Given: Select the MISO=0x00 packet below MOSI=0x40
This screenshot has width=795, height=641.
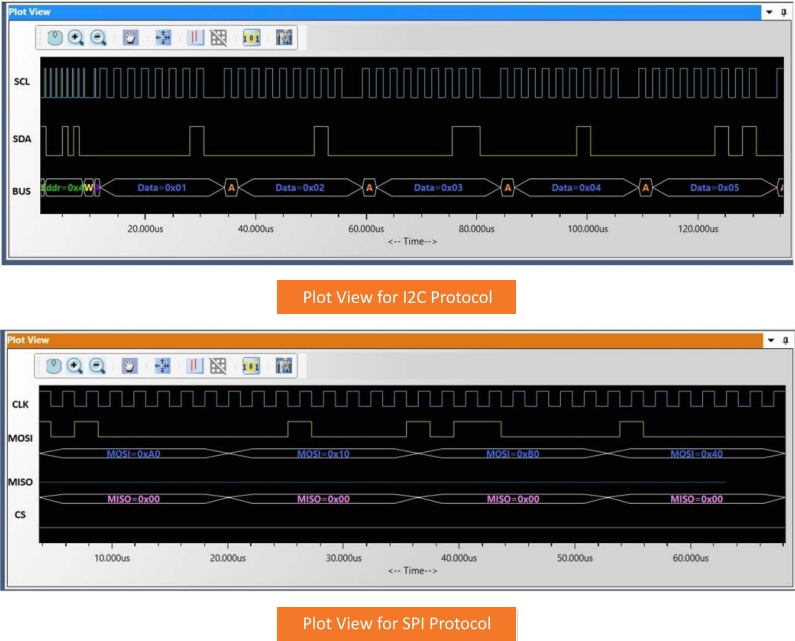Looking at the screenshot, I should click(696, 499).
